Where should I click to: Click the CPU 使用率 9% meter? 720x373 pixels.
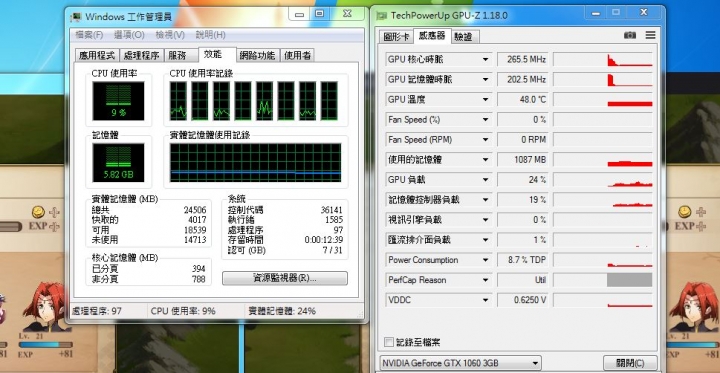[118, 101]
